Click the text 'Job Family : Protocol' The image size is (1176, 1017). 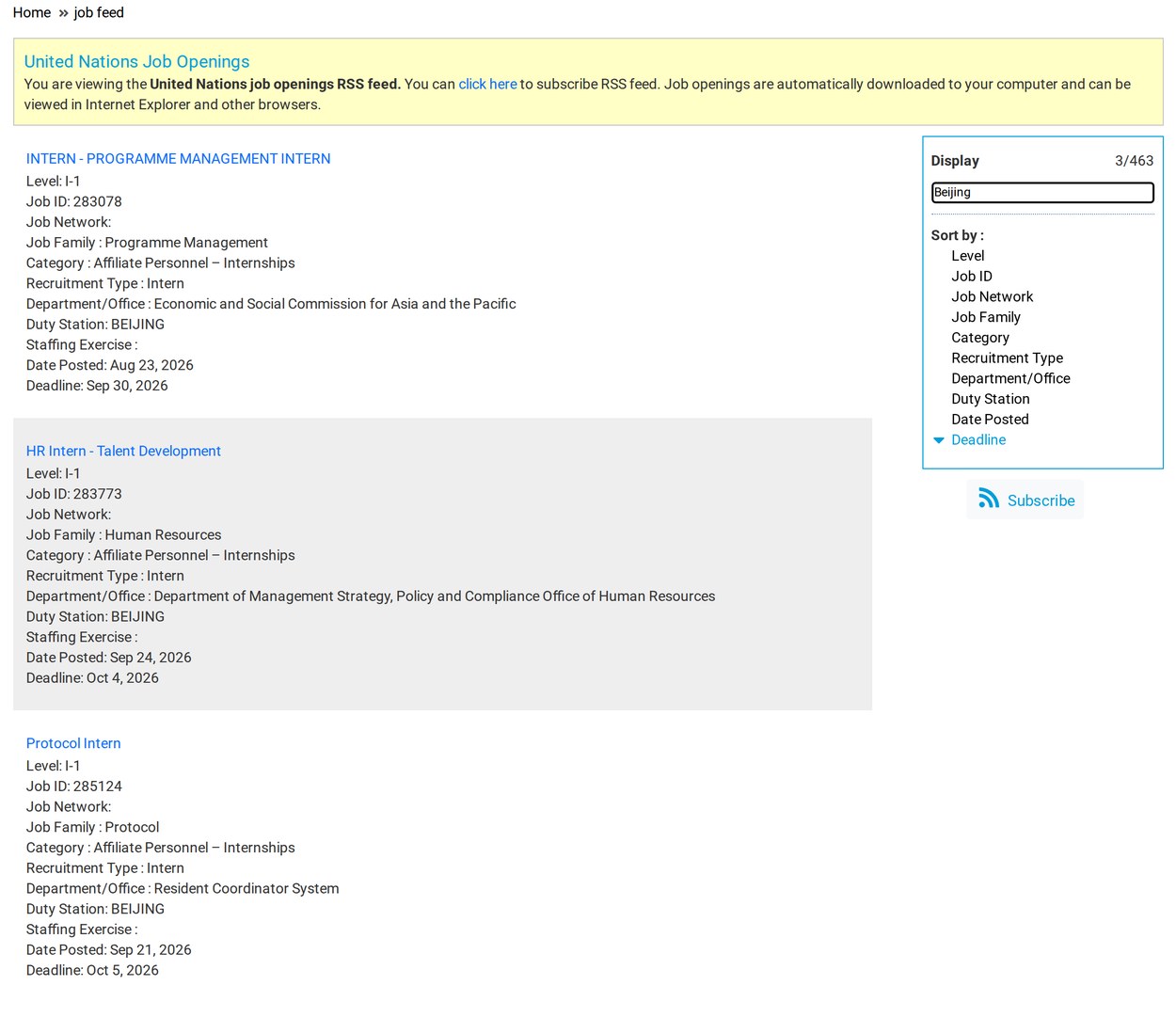point(93,828)
